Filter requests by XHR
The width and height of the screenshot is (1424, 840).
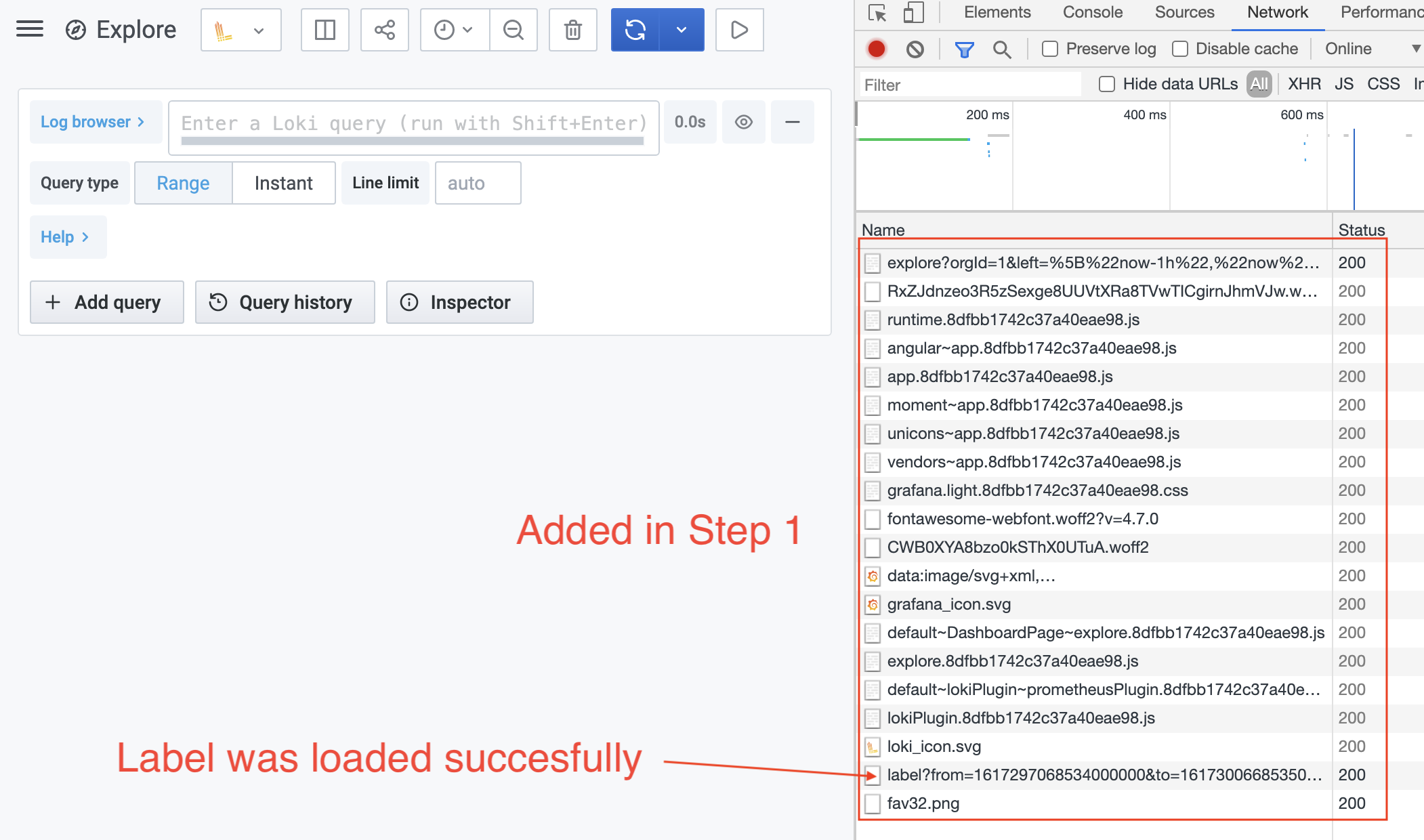pos(1305,84)
